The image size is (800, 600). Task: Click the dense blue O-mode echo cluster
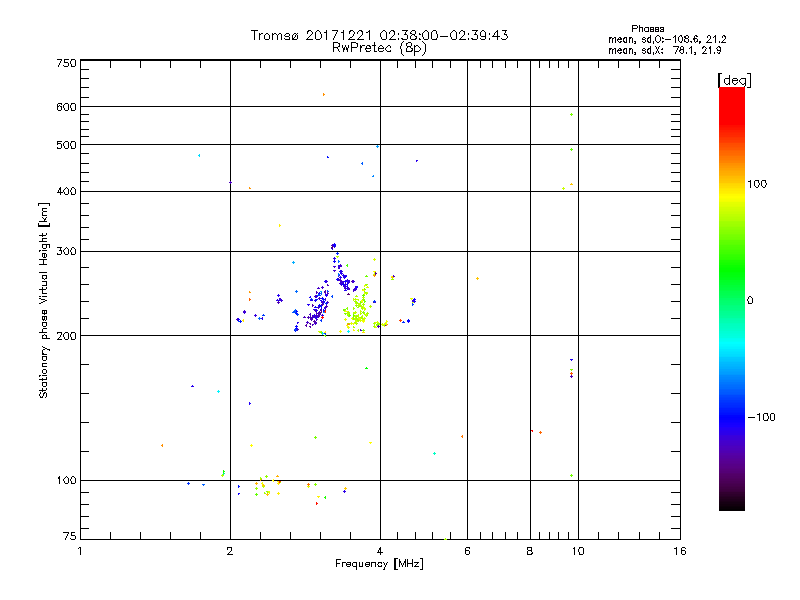[319, 306]
